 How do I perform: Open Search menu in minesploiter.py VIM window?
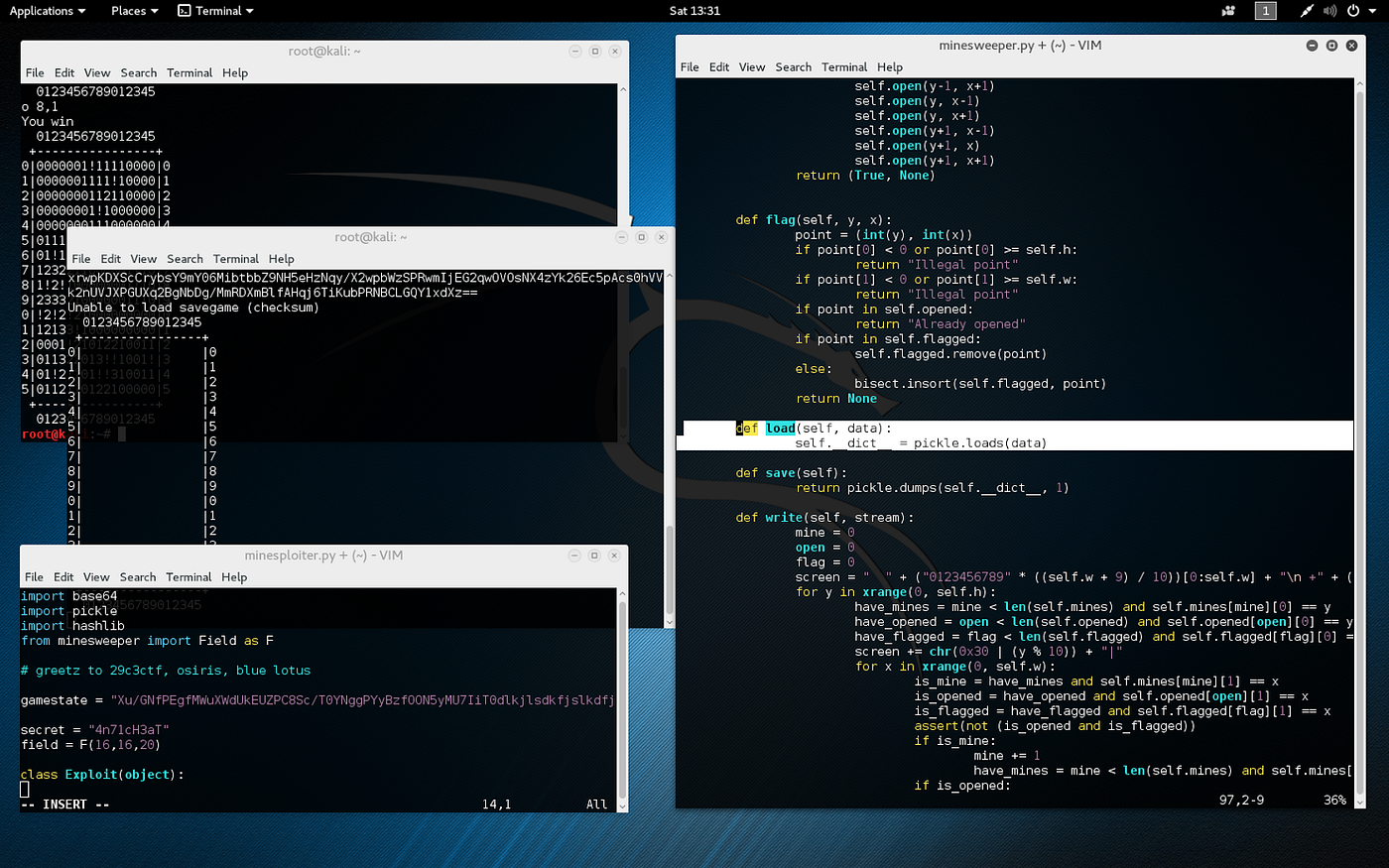pos(138,577)
